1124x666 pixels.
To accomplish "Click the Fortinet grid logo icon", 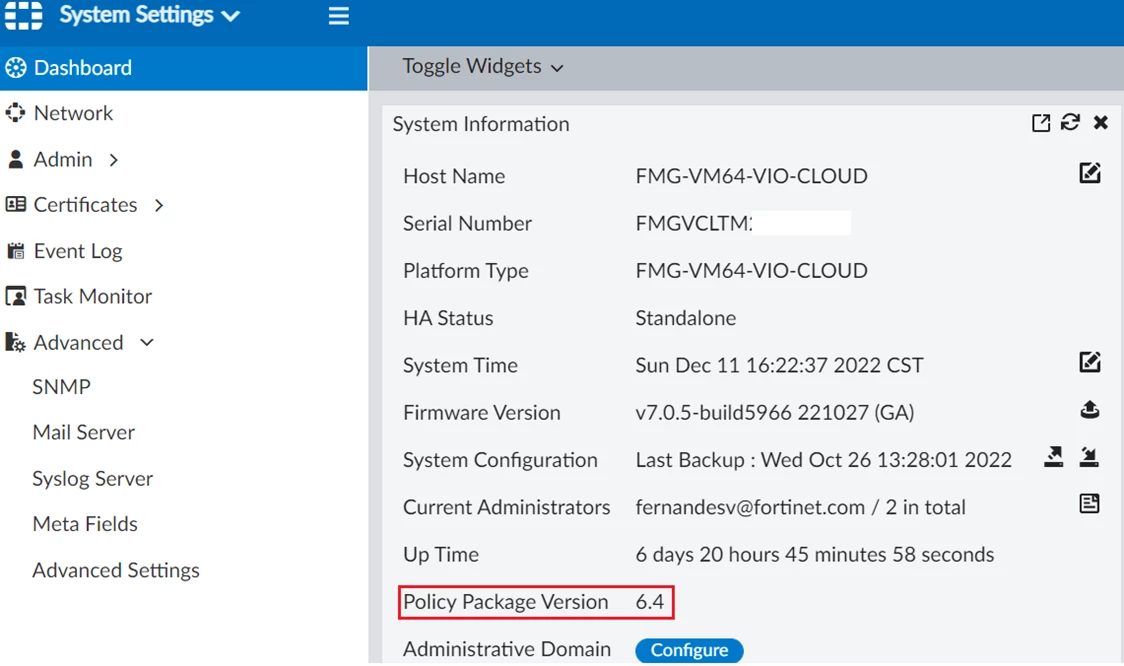I will click(23, 15).
